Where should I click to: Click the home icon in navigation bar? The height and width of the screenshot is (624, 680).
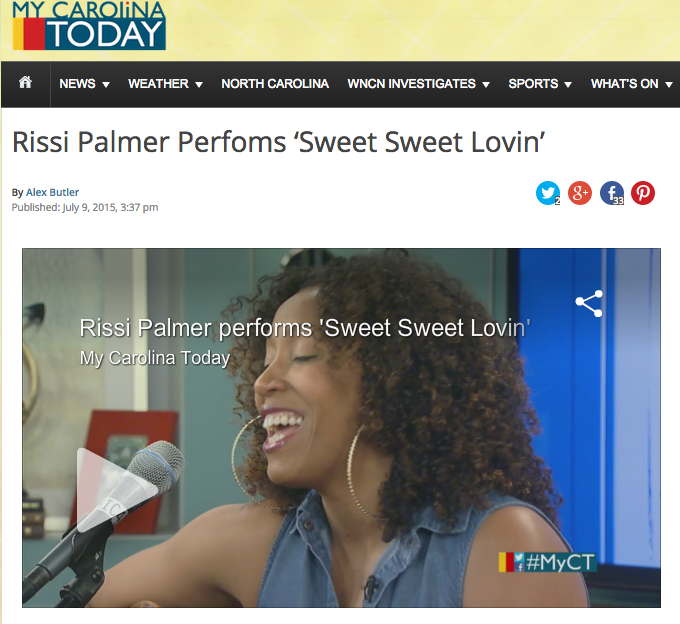tap(25, 82)
